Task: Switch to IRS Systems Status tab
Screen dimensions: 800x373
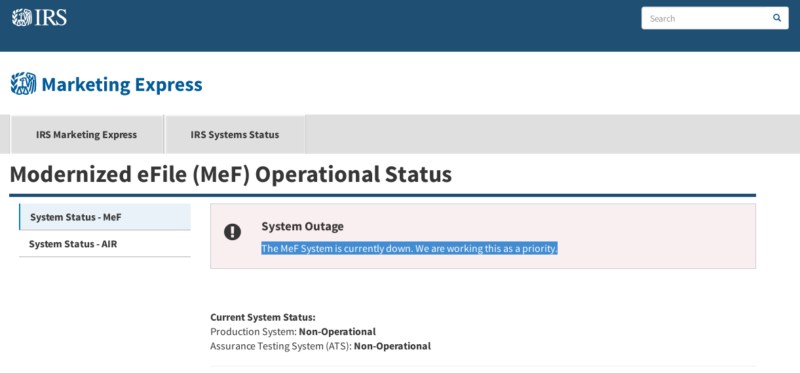Action: [x=235, y=135]
